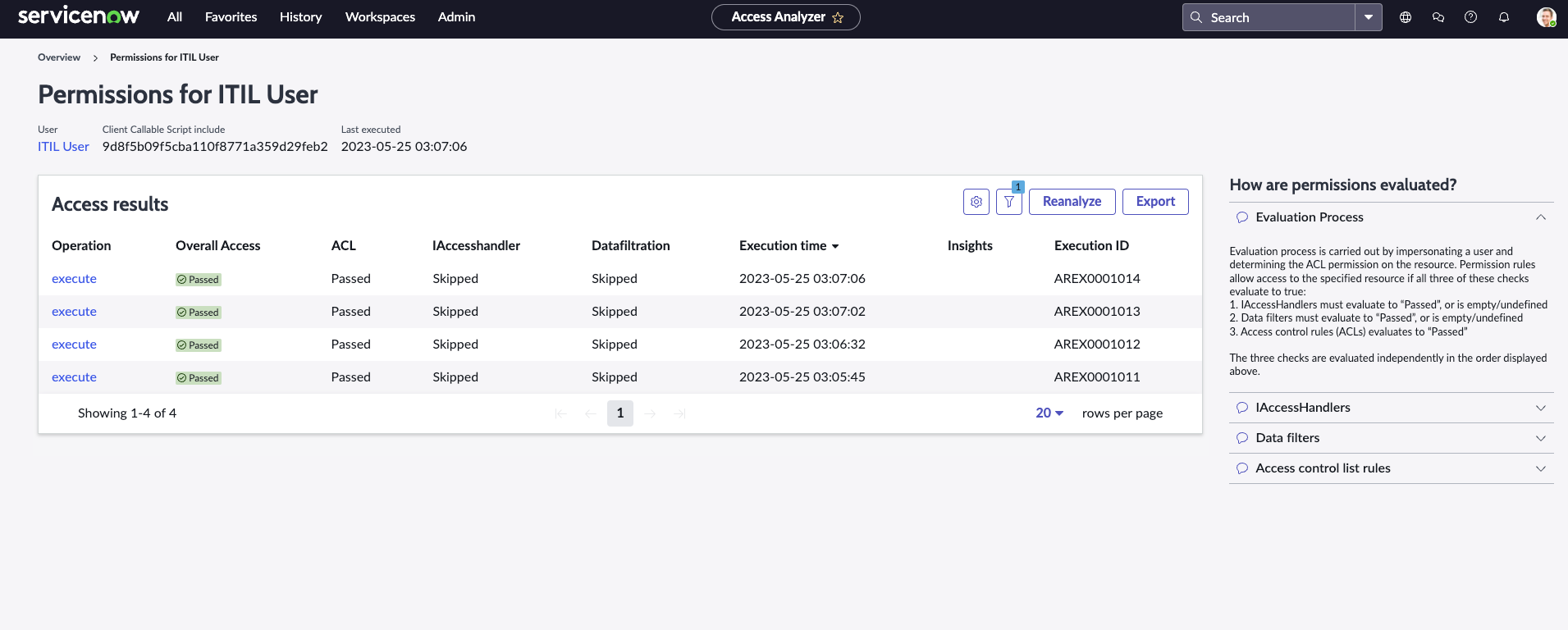Change rows per page from 20
This screenshot has width=1568, height=630.
[x=1049, y=413]
